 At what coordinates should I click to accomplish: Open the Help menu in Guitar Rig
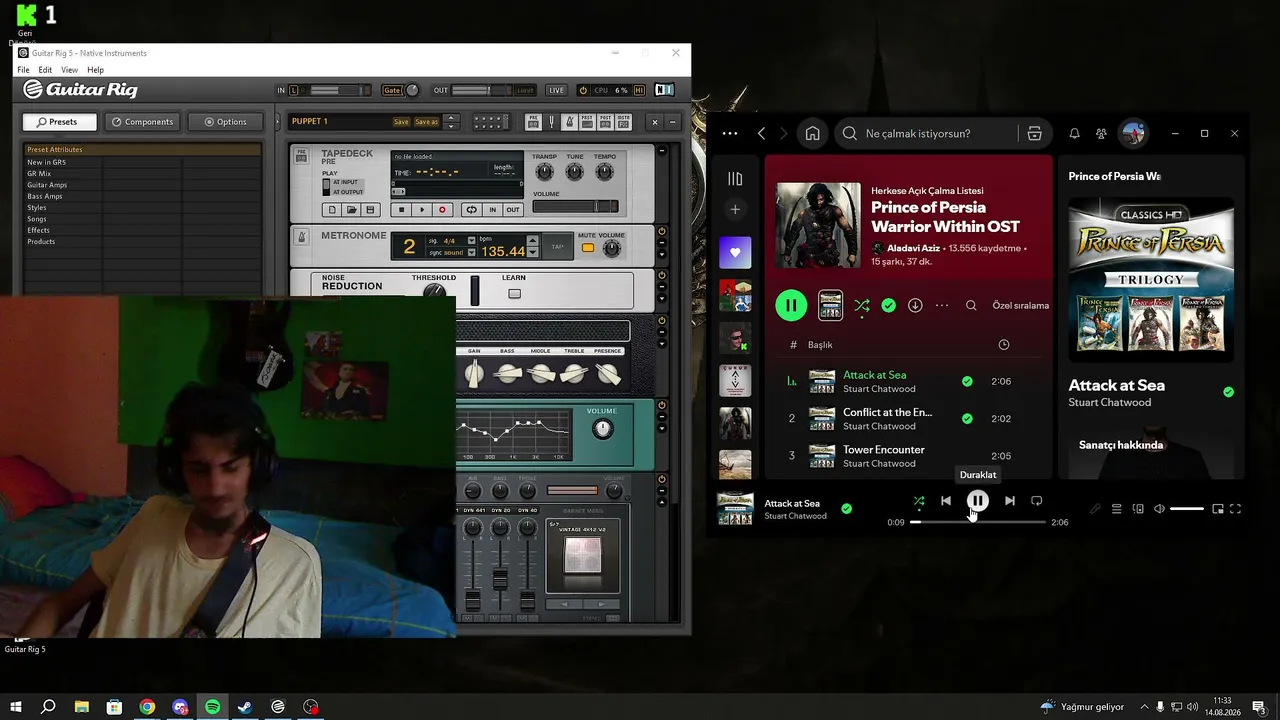pyautogui.click(x=95, y=70)
